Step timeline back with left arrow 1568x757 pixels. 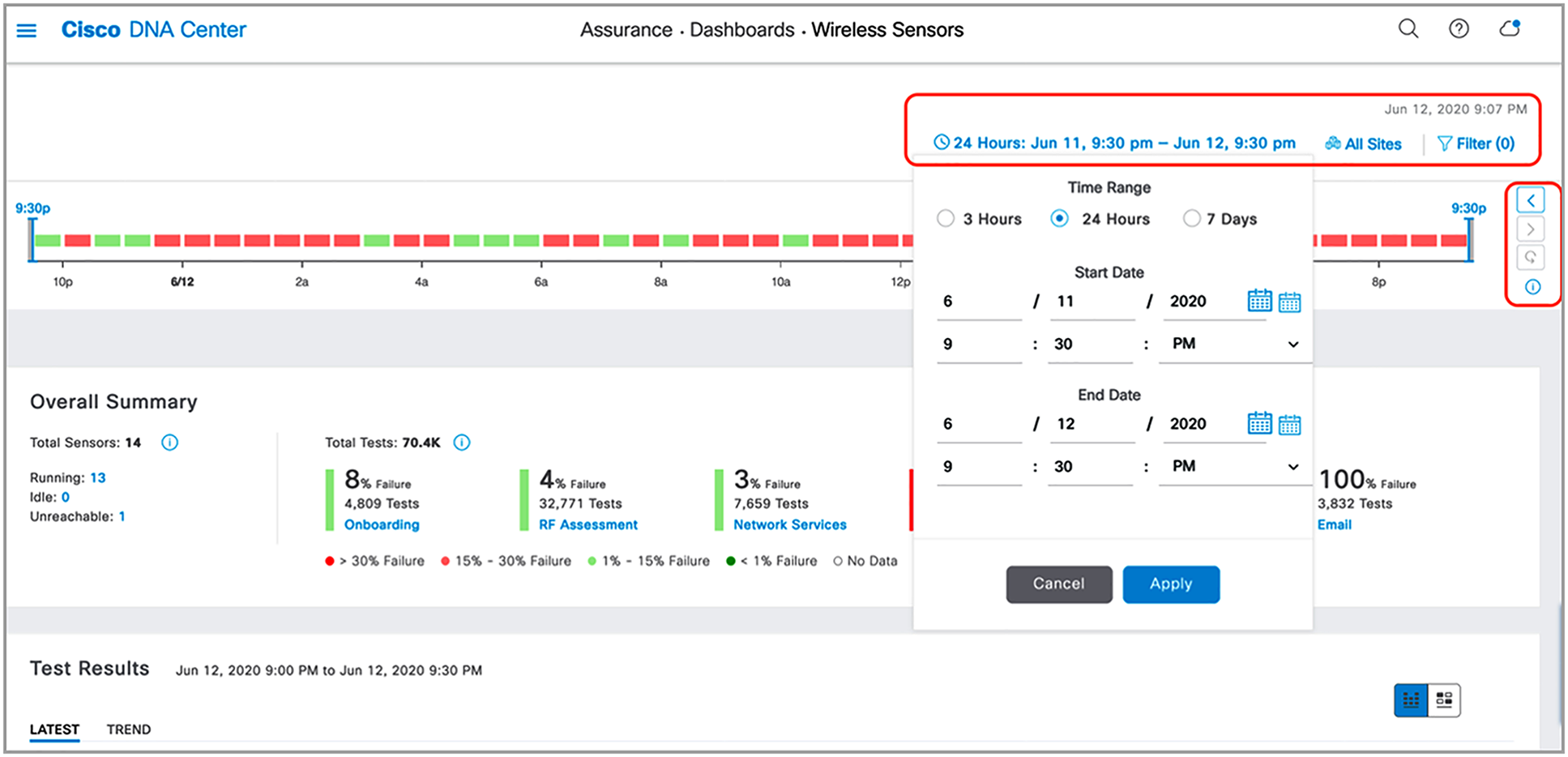click(1531, 201)
